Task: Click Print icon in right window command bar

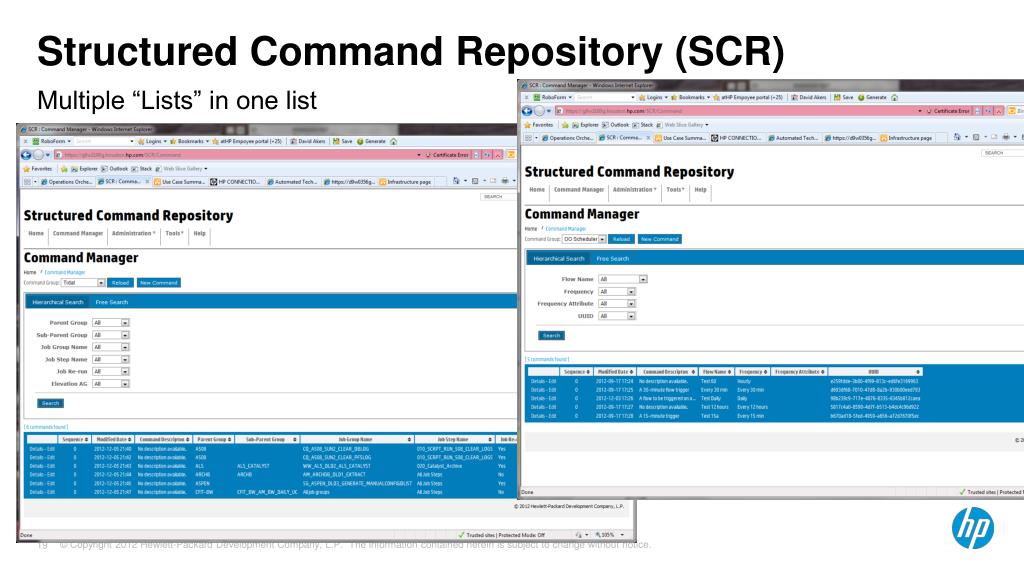Action: (x=1006, y=137)
